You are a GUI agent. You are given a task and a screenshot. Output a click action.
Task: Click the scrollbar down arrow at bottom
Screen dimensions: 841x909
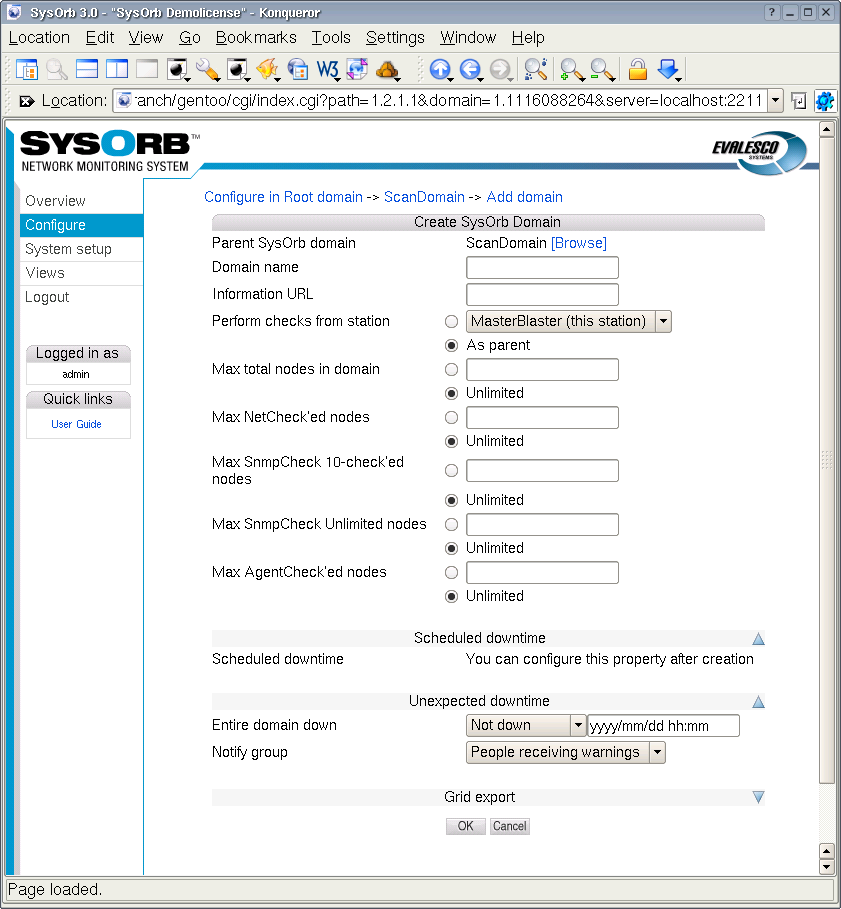pyautogui.click(x=827, y=867)
